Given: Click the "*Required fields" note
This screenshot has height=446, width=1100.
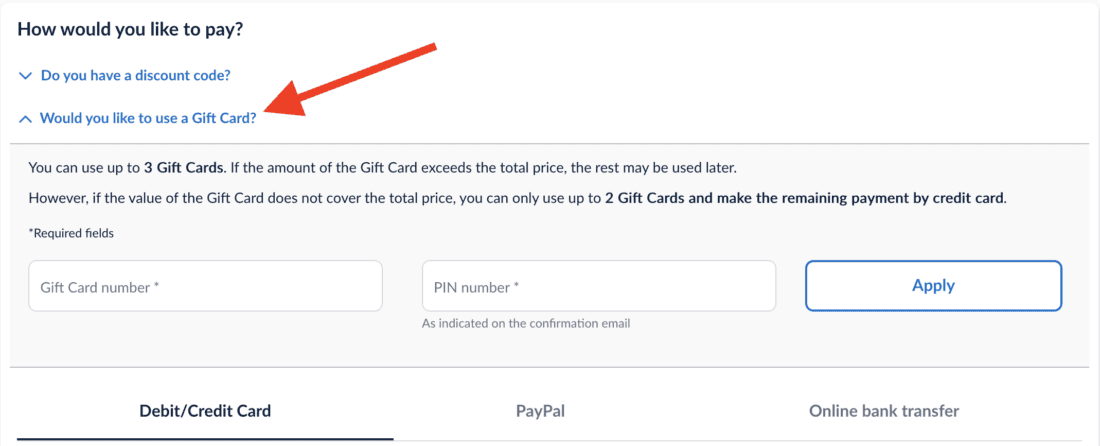Looking at the screenshot, I should pyautogui.click(x=71, y=234).
